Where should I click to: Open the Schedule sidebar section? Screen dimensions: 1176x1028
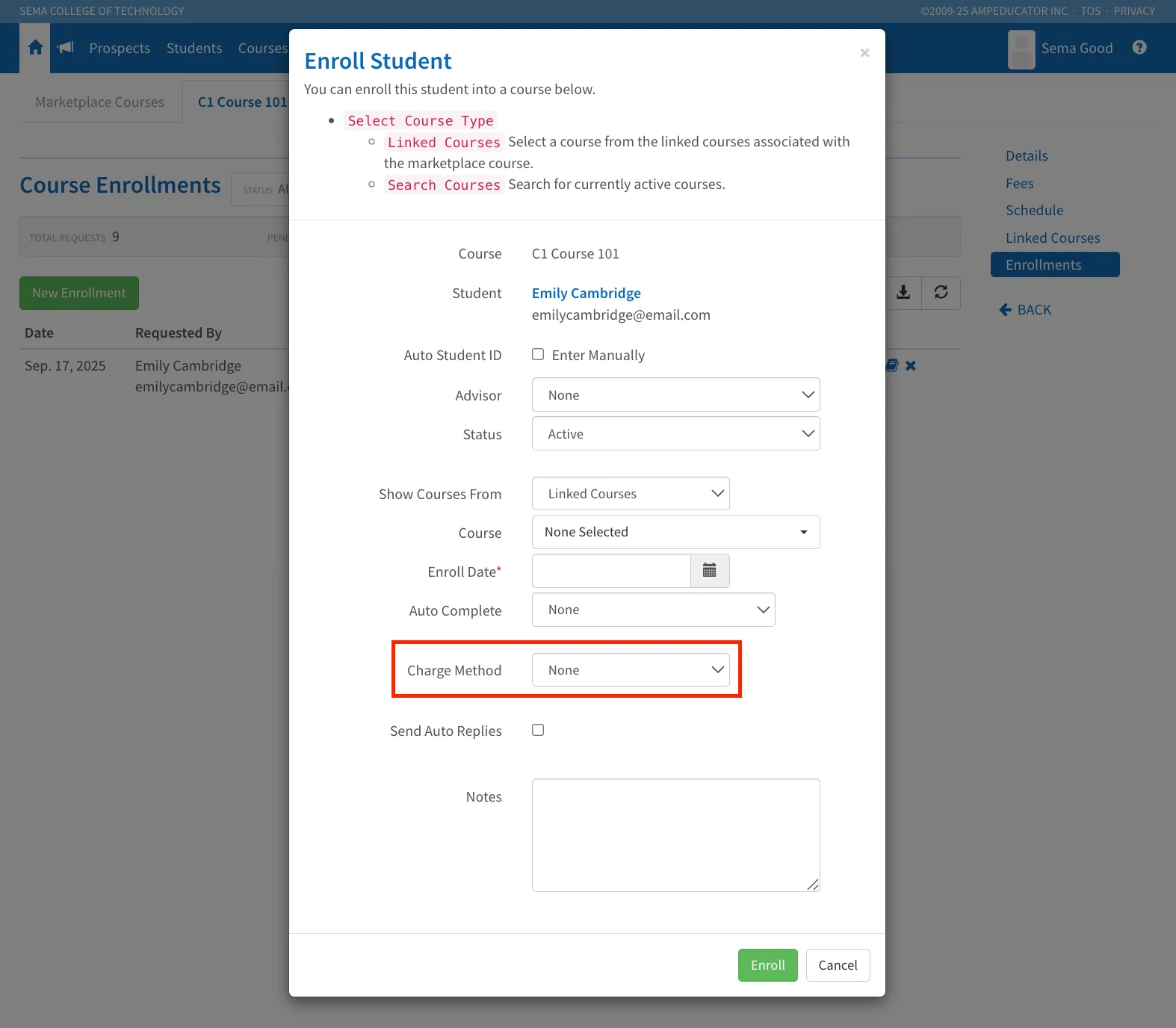[1034, 210]
